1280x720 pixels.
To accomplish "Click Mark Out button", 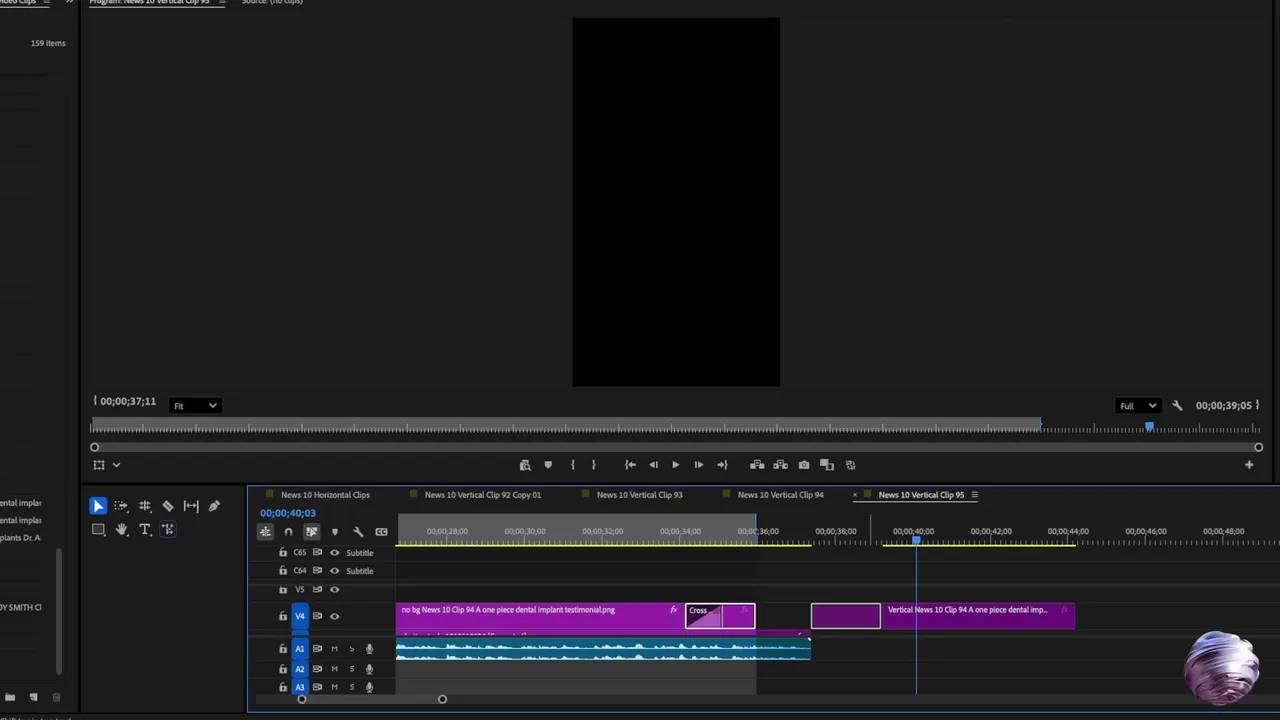I will [593, 465].
